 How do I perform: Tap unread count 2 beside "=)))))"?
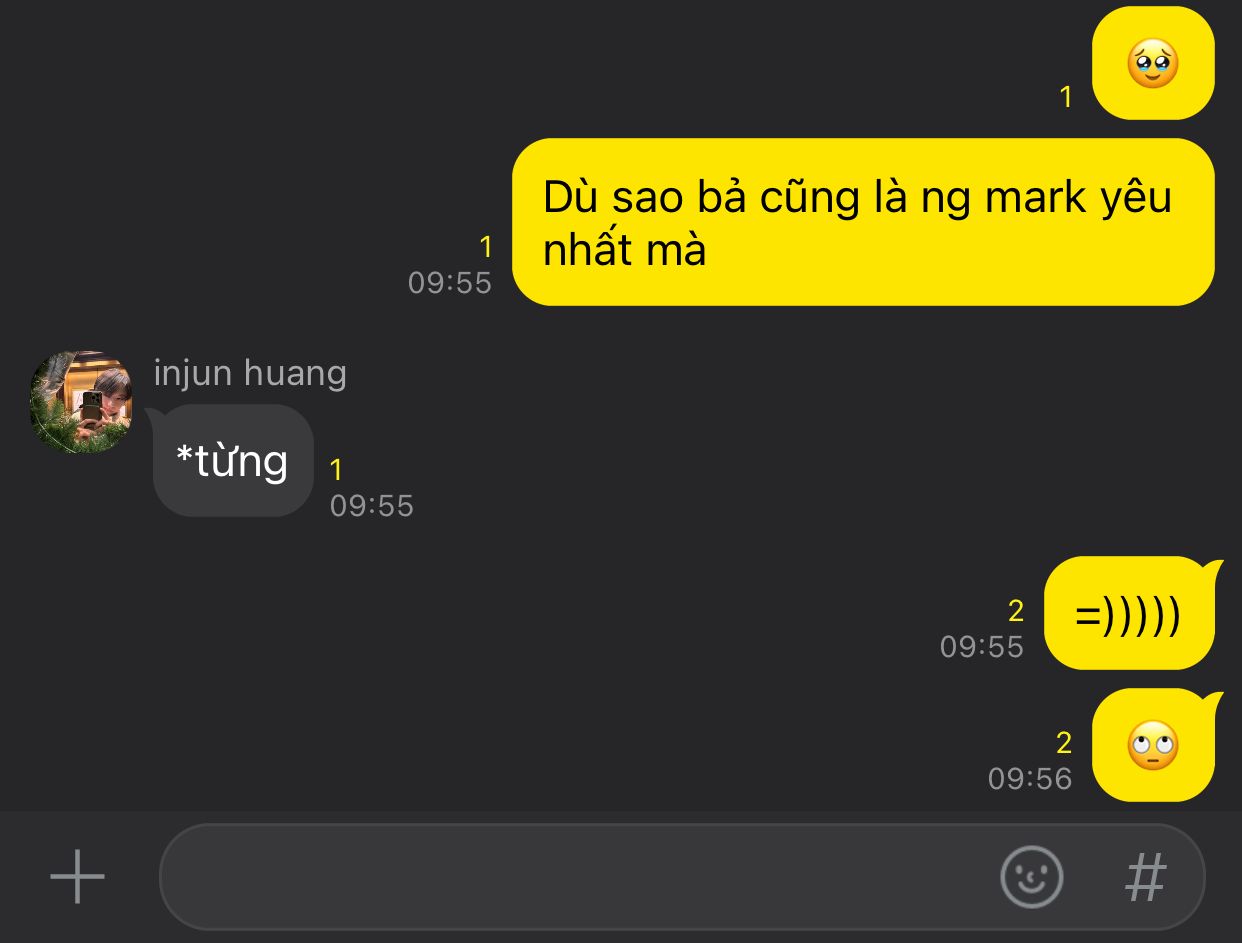pyautogui.click(x=1016, y=610)
